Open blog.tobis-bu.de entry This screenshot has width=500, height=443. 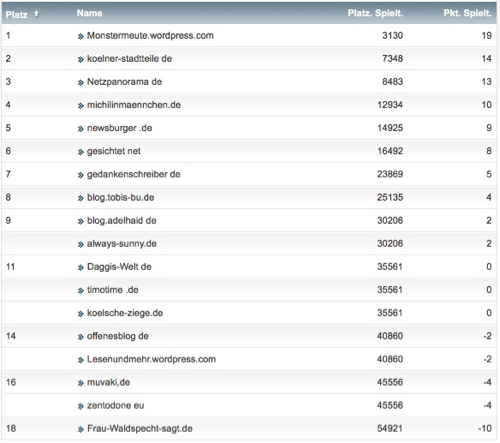pyautogui.click(x=120, y=197)
